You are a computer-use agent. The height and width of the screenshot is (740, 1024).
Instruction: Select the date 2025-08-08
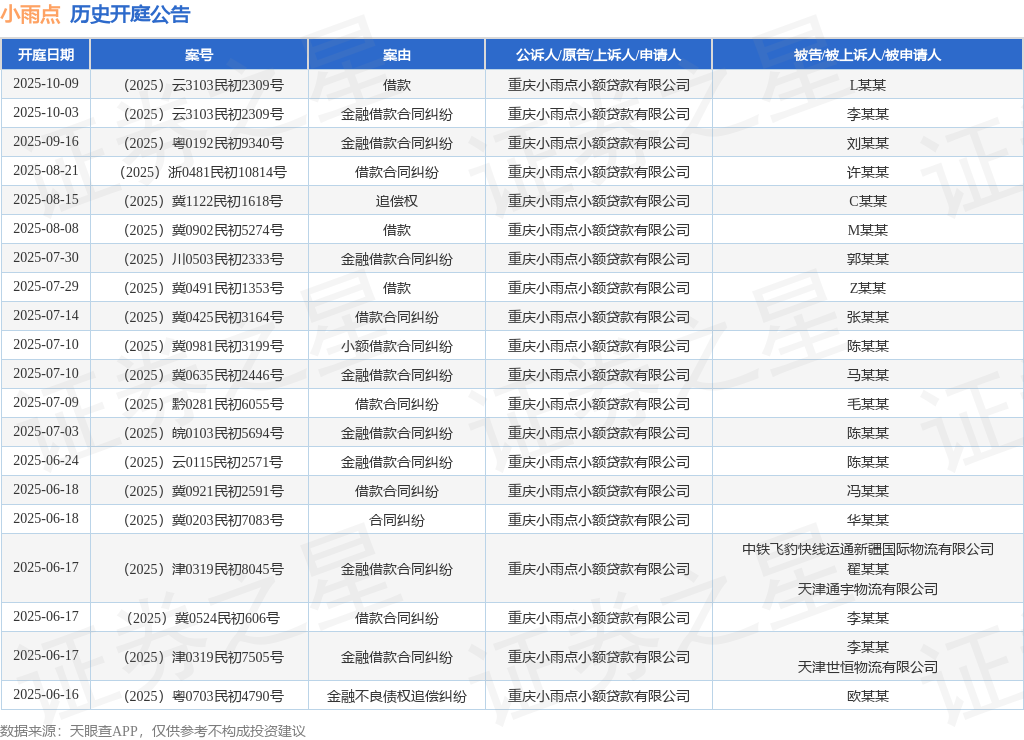pyautogui.click(x=46, y=229)
